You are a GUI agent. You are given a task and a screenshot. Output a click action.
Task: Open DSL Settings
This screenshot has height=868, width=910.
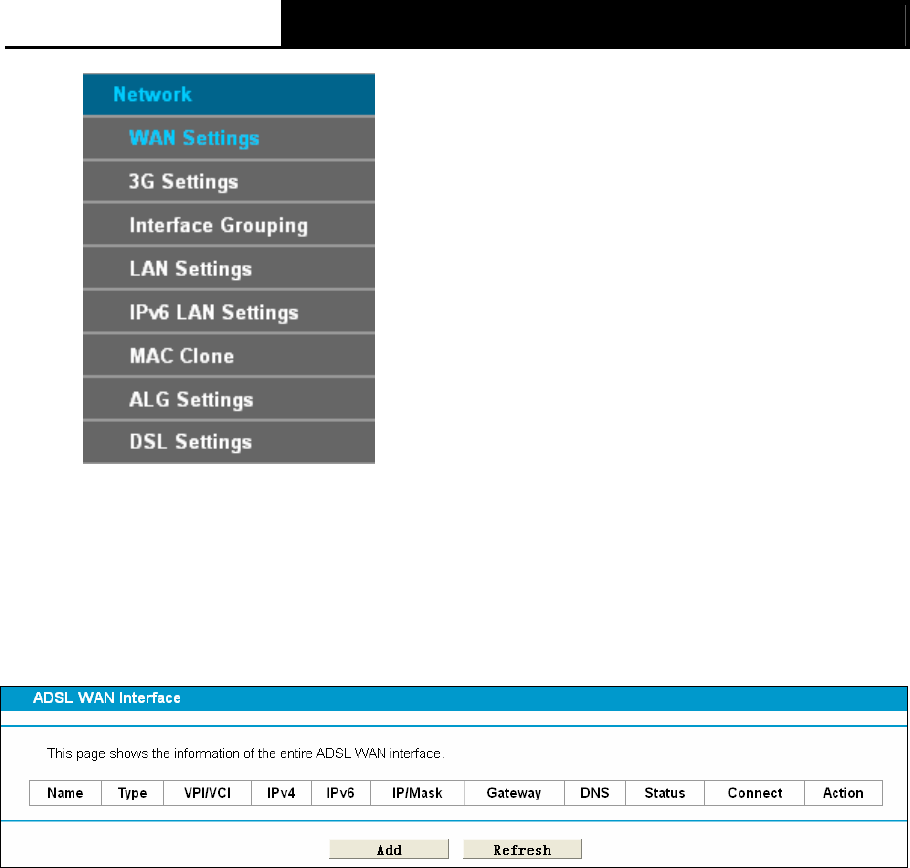tap(229, 442)
